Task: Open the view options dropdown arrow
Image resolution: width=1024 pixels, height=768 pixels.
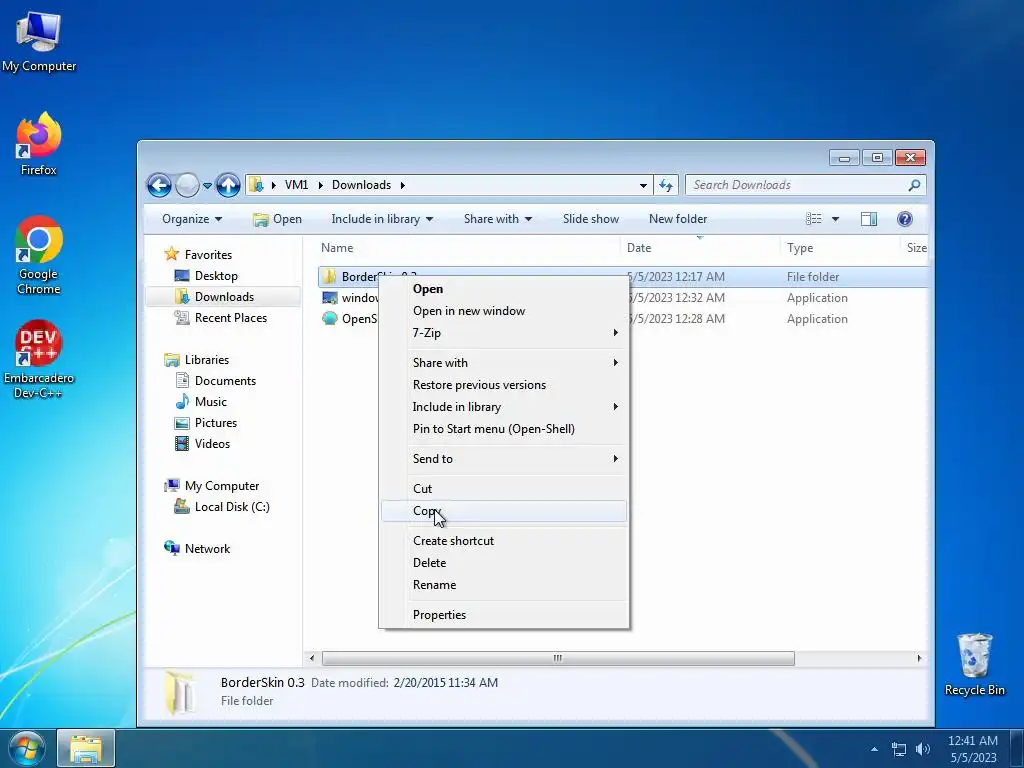Action: click(835, 219)
